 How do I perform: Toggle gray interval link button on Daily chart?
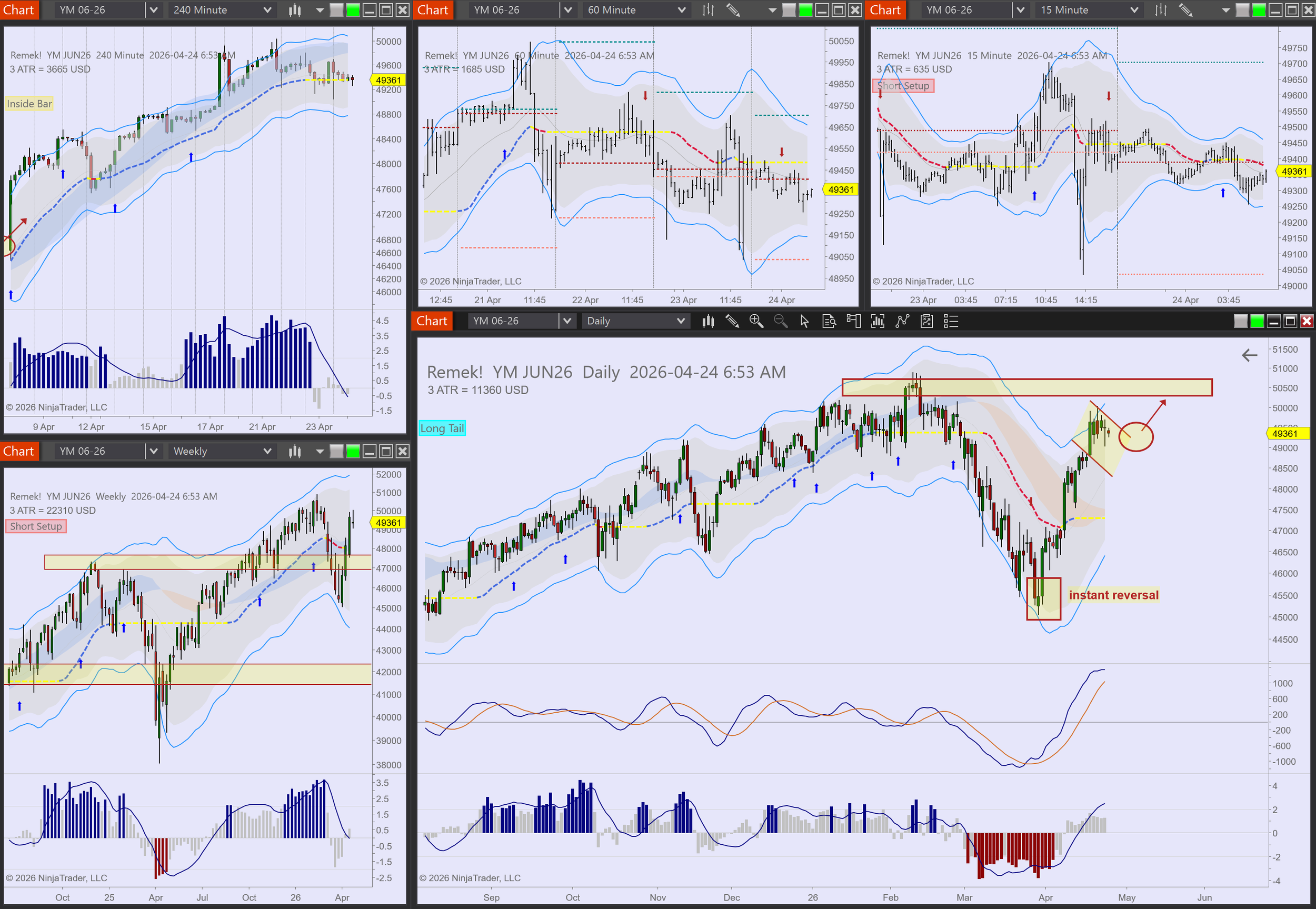(1240, 321)
